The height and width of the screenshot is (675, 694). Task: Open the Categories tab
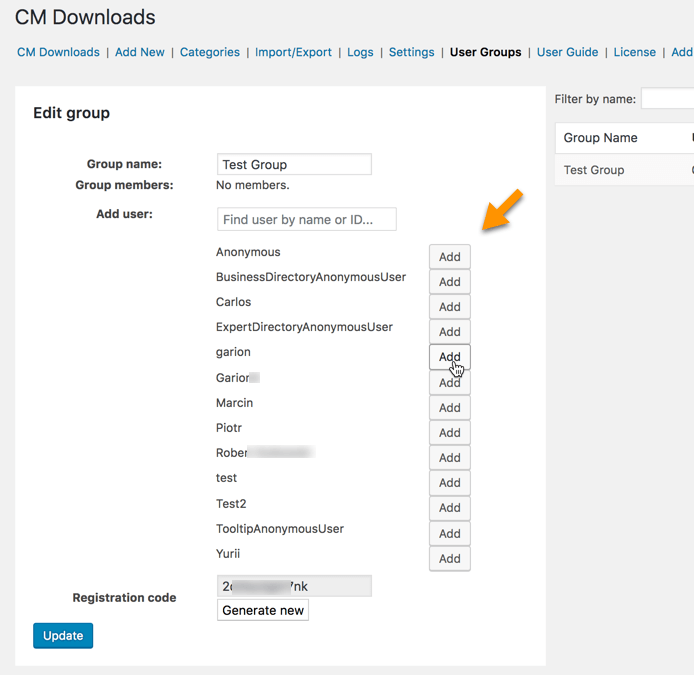210,52
